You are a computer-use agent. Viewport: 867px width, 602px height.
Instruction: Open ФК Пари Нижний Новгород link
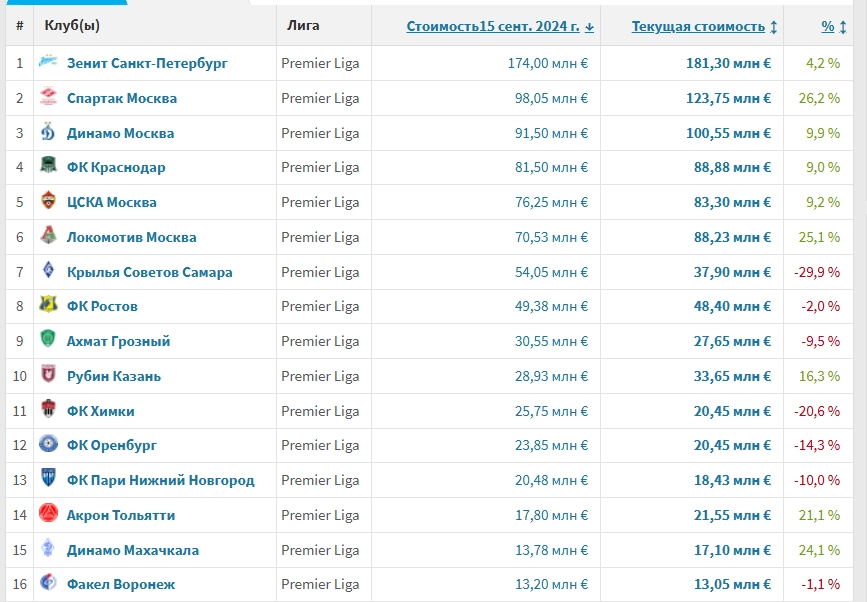[161, 480]
